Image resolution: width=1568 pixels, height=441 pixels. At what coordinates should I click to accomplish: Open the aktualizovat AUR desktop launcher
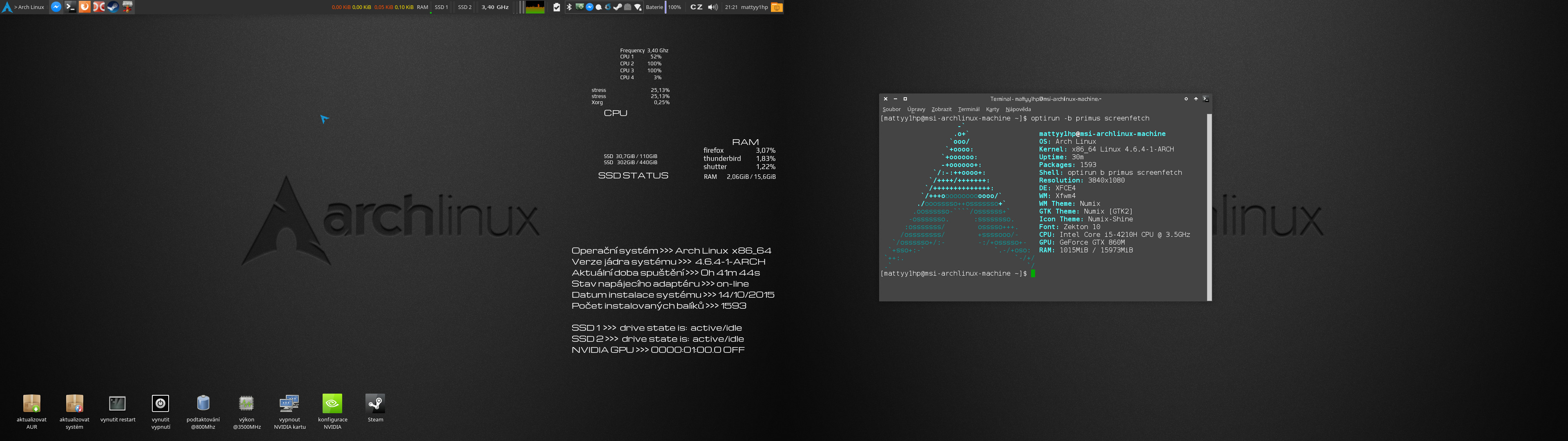coord(32,411)
